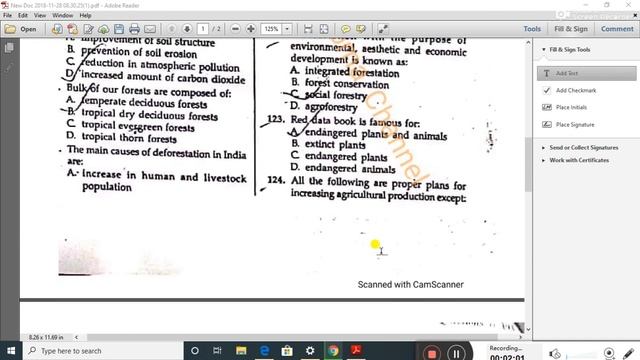Stop the screen recording red button
The height and width of the screenshot is (360, 640).
431,353
